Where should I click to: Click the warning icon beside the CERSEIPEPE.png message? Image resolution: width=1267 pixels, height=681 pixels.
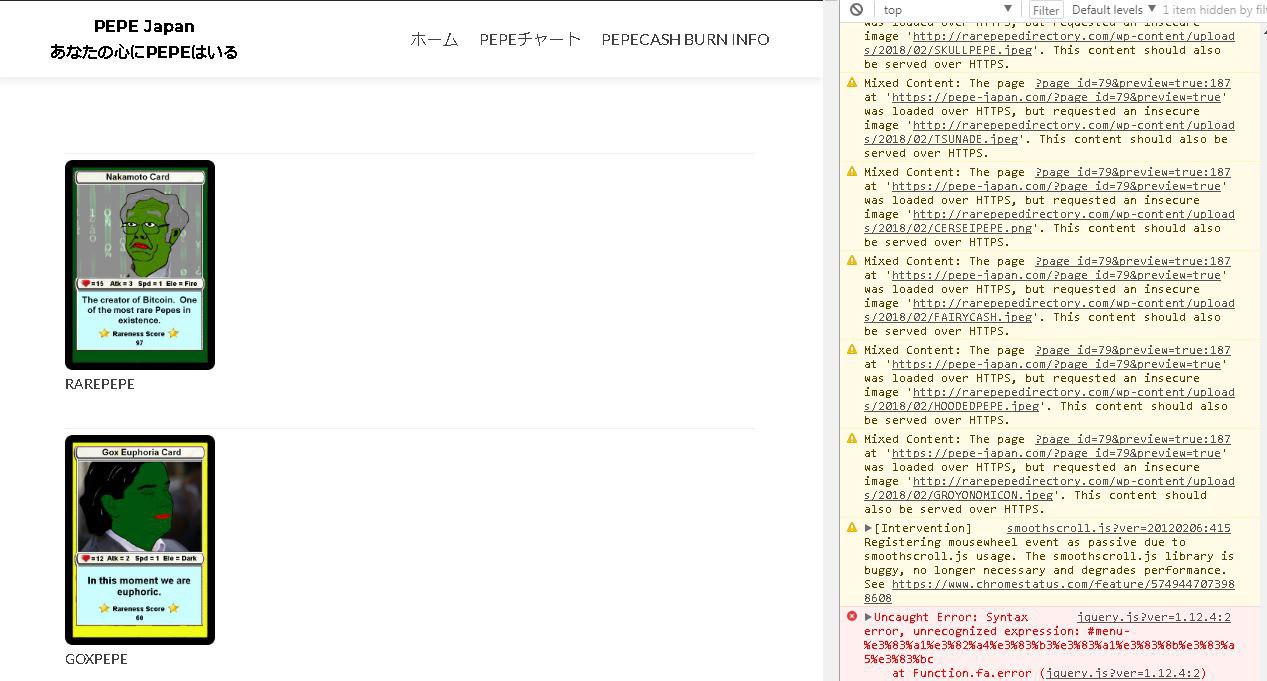point(852,172)
